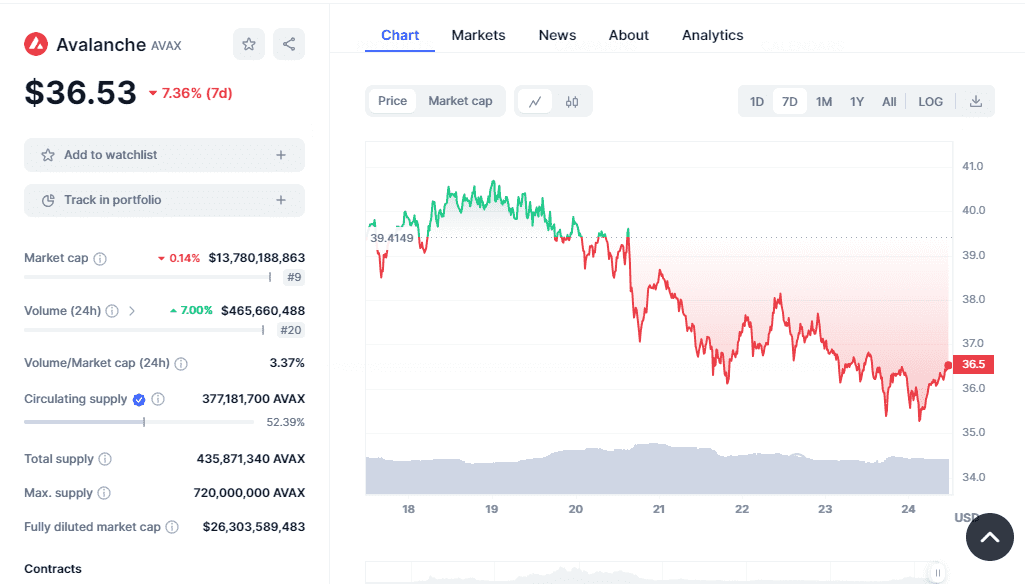Viewport: 1025px width, 584px height.
Task: Click the 7.36% (7d) change indicator
Action: click(190, 93)
